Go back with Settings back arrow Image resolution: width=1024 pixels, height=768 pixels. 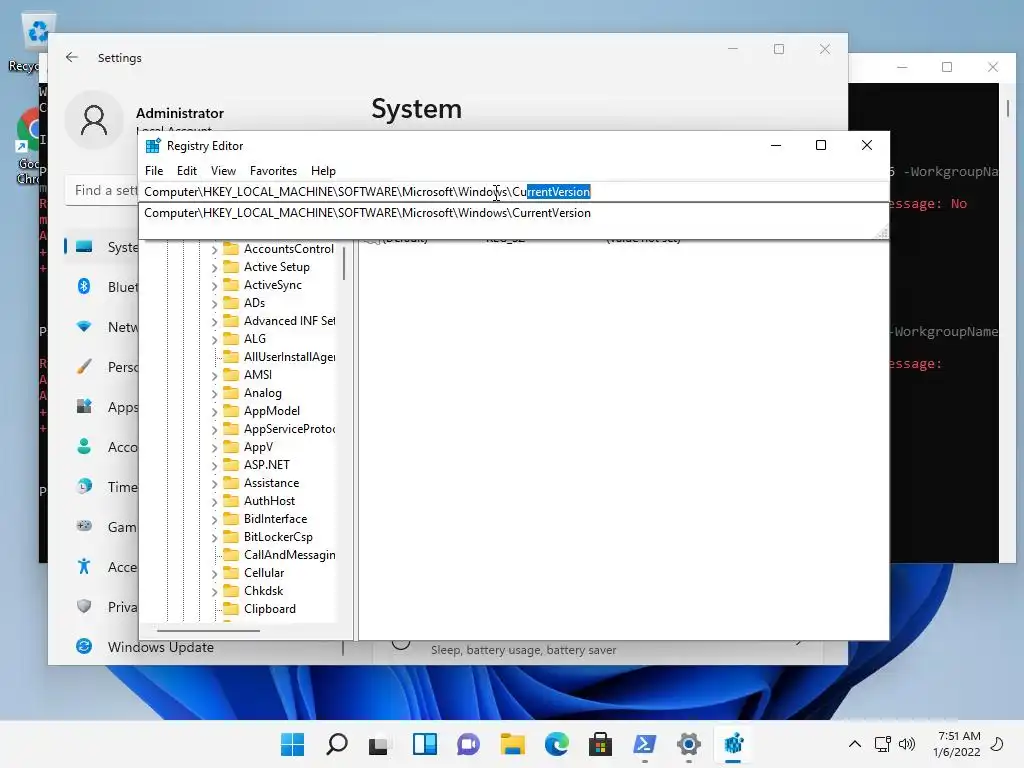click(72, 57)
